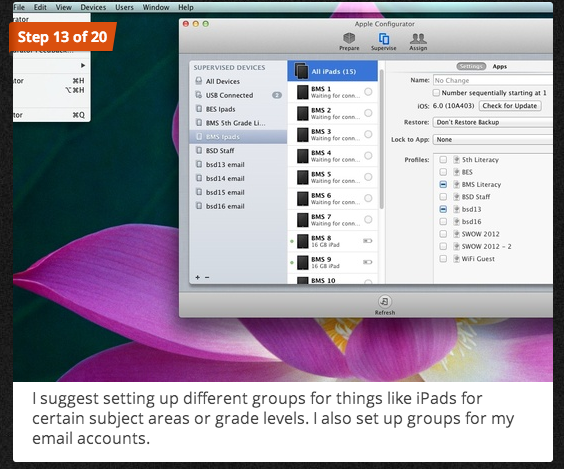564x469 pixels.
Task: Toggle the BMS Literacy profile checkbox
Action: (x=443, y=185)
